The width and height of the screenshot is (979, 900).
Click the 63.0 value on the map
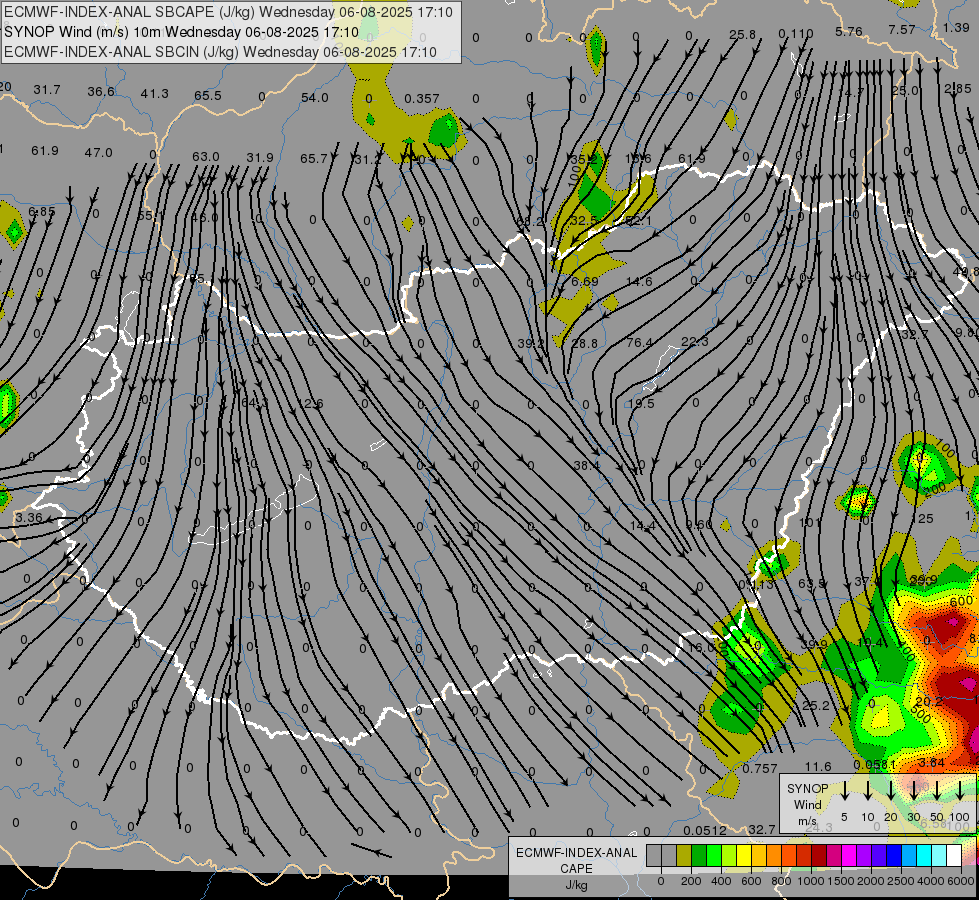click(205, 156)
